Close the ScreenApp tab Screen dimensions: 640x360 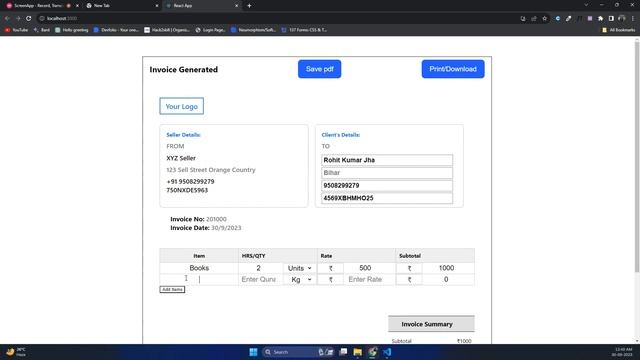point(77,6)
